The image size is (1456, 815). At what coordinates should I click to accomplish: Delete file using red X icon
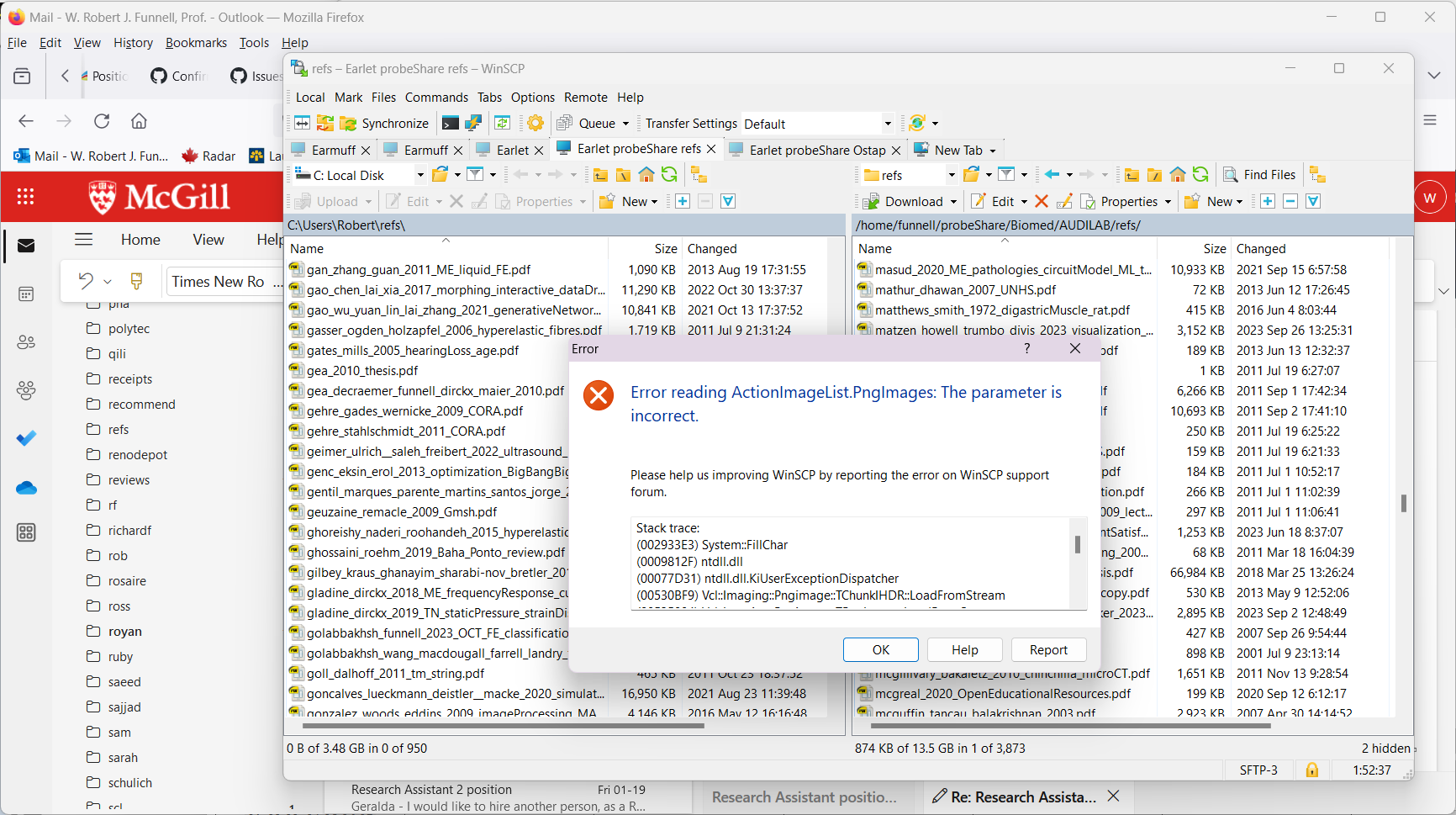tap(1042, 201)
